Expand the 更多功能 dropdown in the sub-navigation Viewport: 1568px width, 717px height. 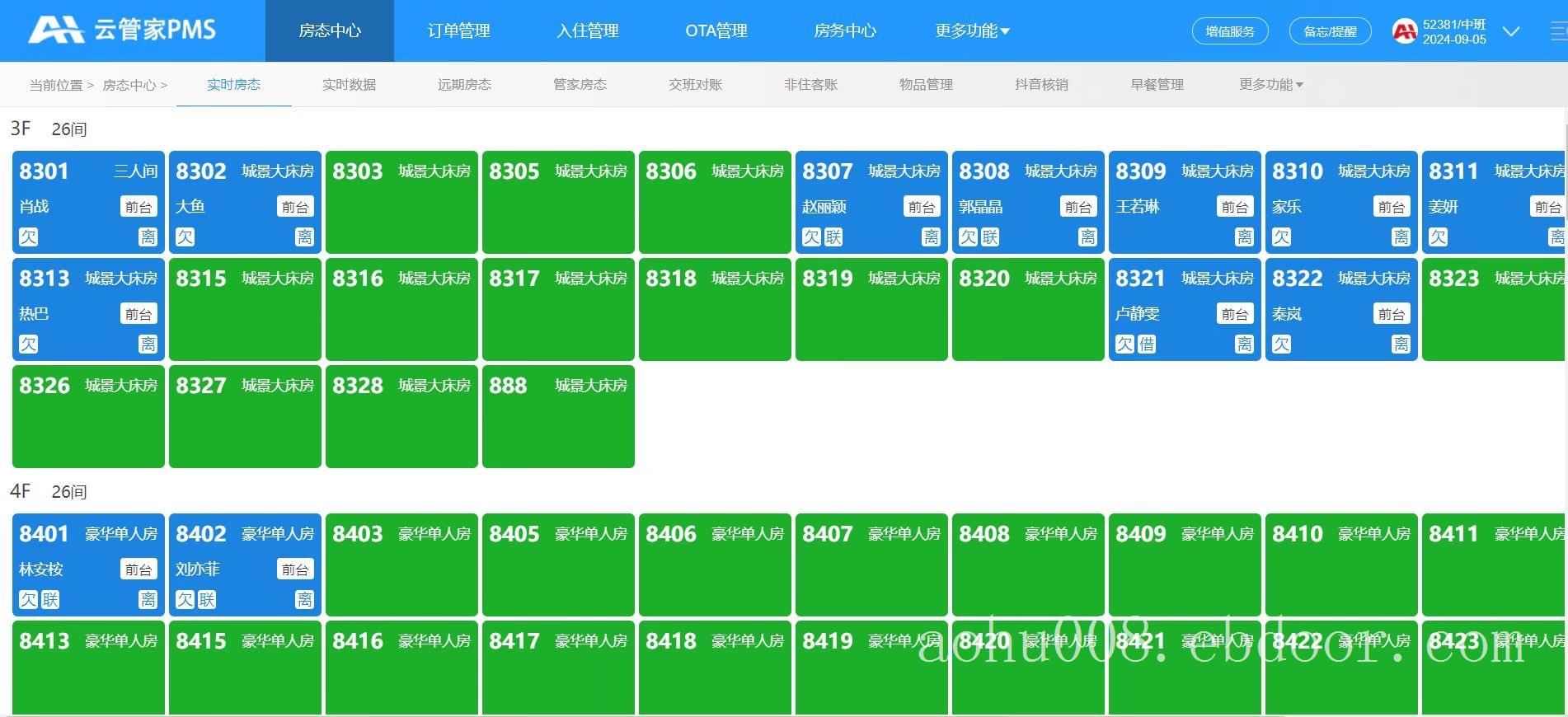1270,84
